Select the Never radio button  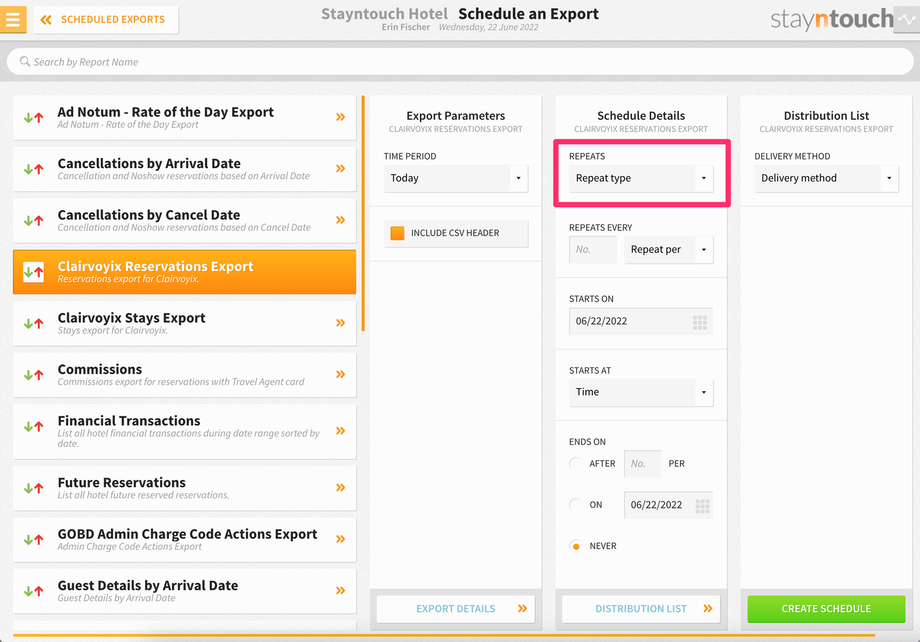pos(576,546)
